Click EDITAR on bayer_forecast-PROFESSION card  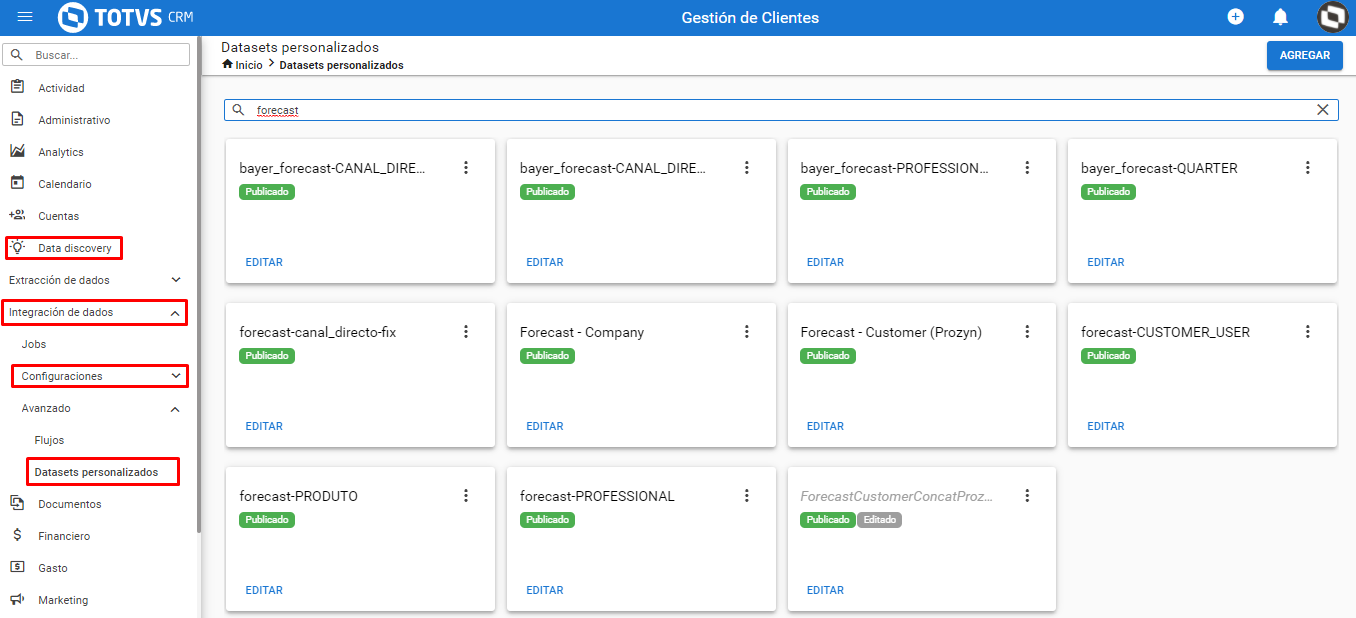(825, 262)
